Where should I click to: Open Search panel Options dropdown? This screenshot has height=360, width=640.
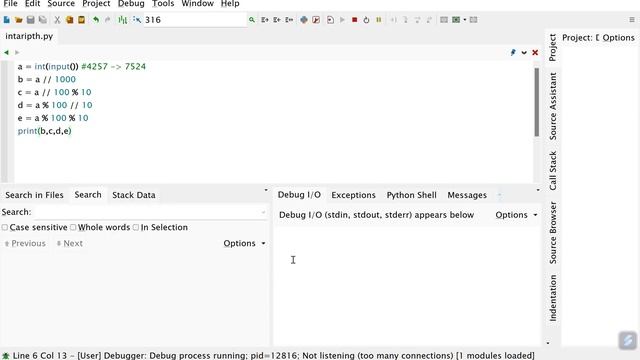point(244,243)
